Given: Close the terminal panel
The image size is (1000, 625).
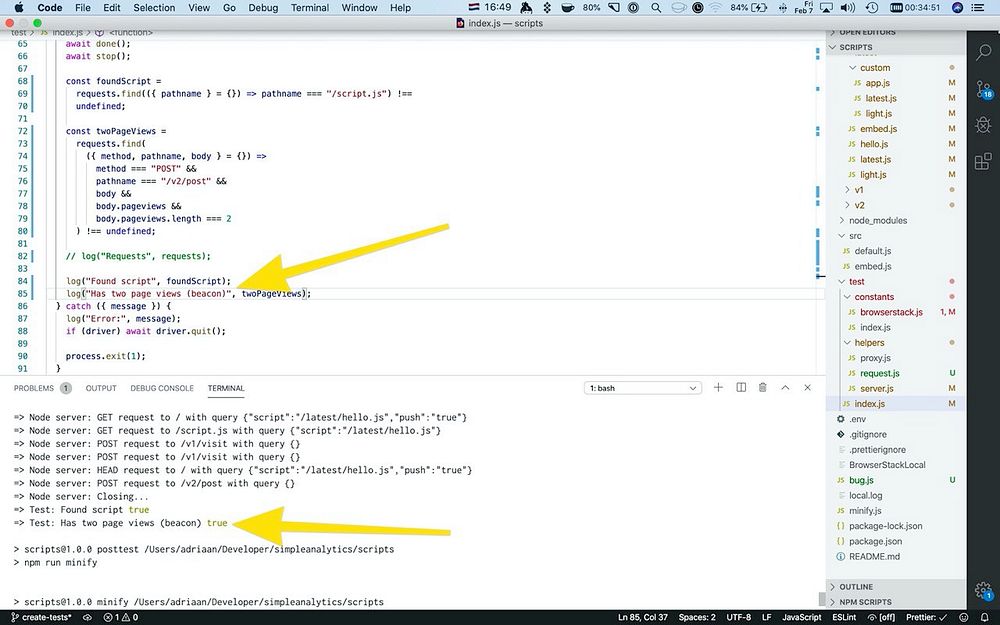Looking at the screenshot, I should coord(807,388).
